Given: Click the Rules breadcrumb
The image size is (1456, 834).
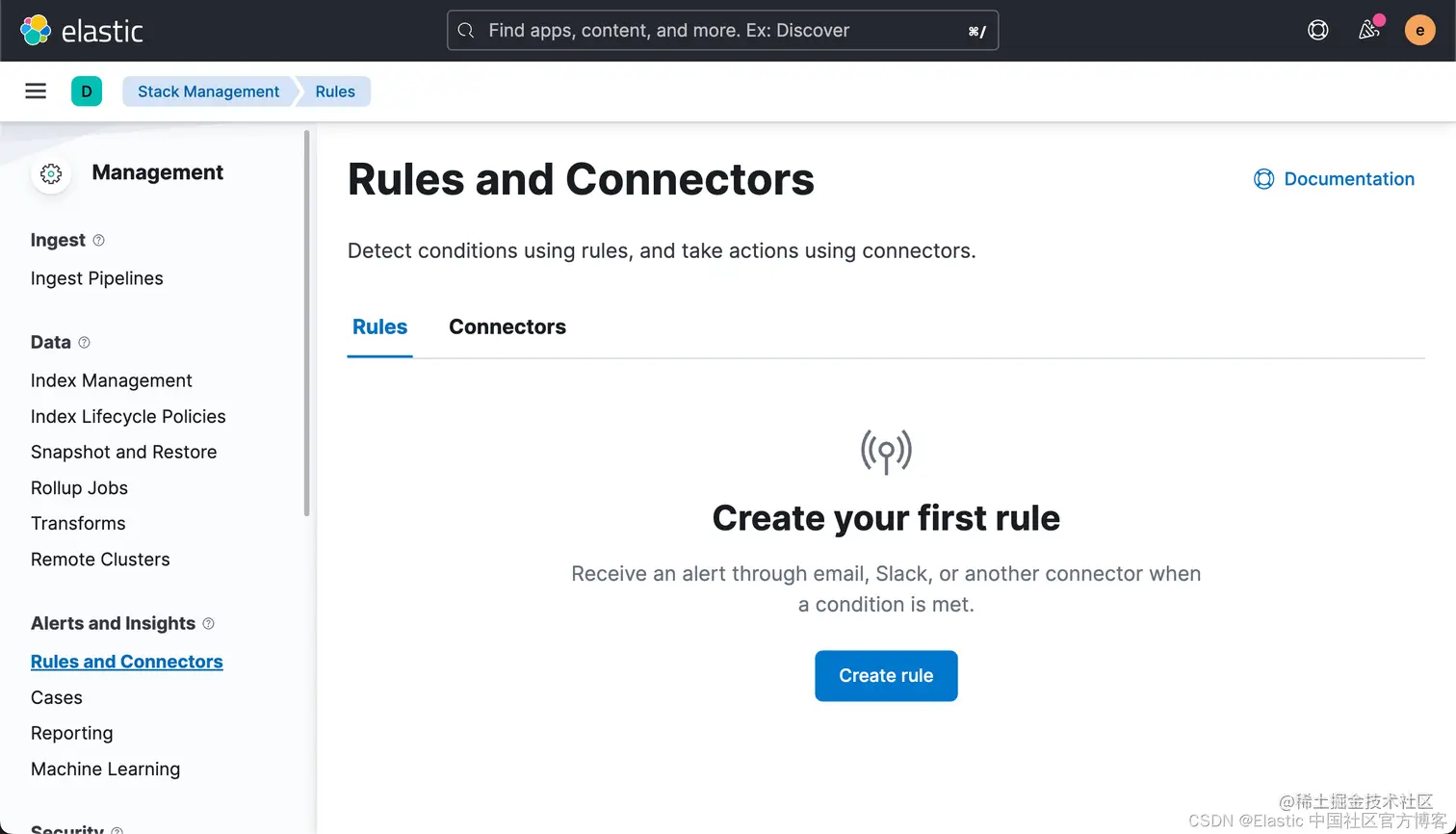Looking at the screenshot, I should click(335, 91).
